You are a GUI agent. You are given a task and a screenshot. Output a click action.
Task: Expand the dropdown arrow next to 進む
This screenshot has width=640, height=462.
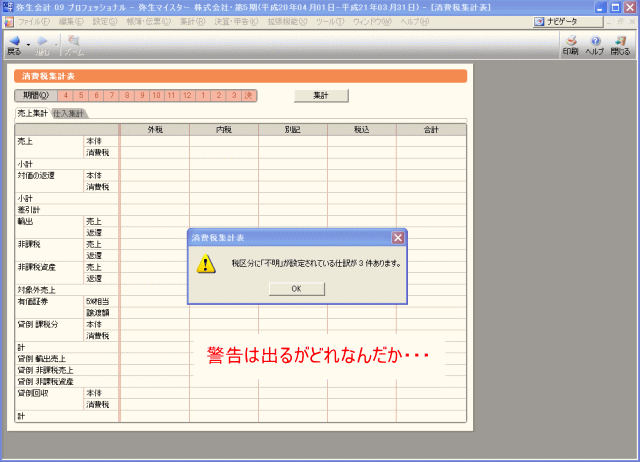click(x=56, y=44)
